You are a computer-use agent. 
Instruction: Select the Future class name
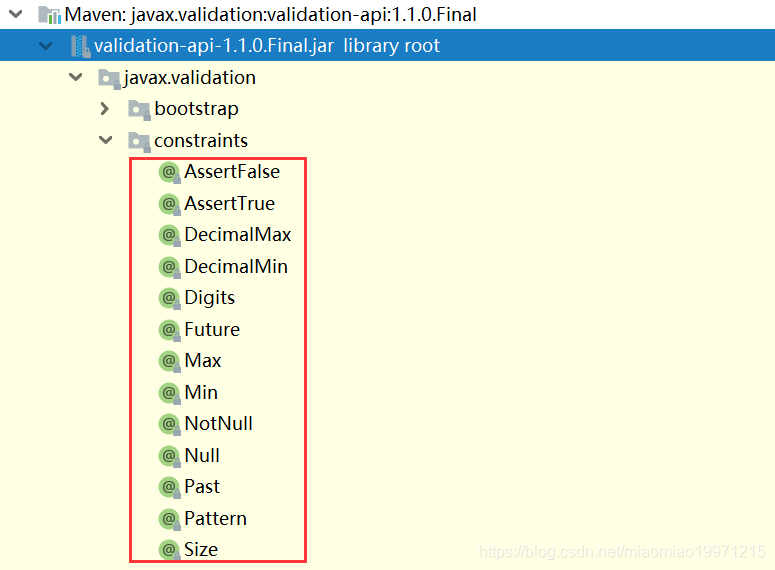[212, 329]
